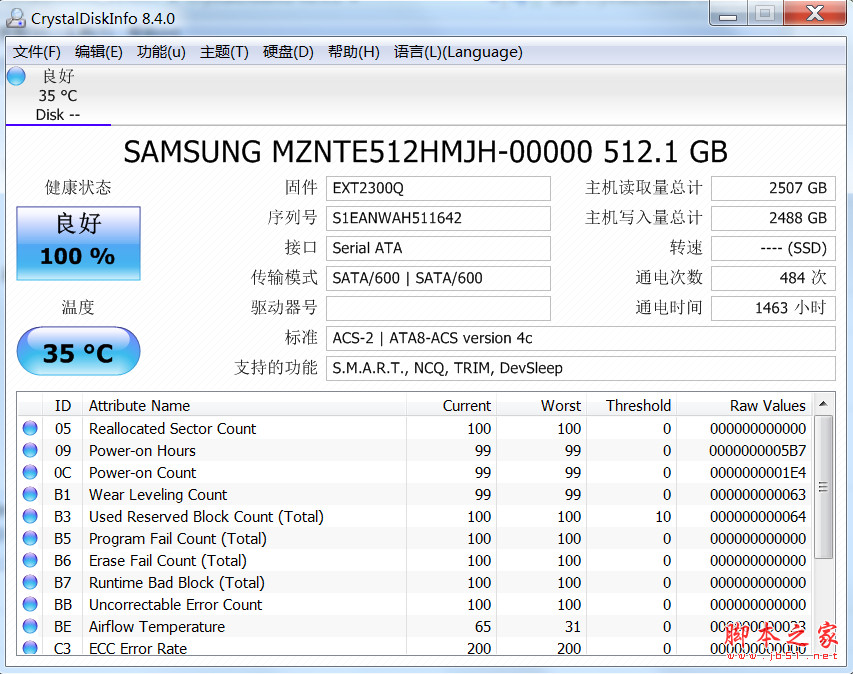The image size is (853, 674).
Task: Click the standard field ACS-2 | ATA8-ACS version 4c
Action: 580,338
